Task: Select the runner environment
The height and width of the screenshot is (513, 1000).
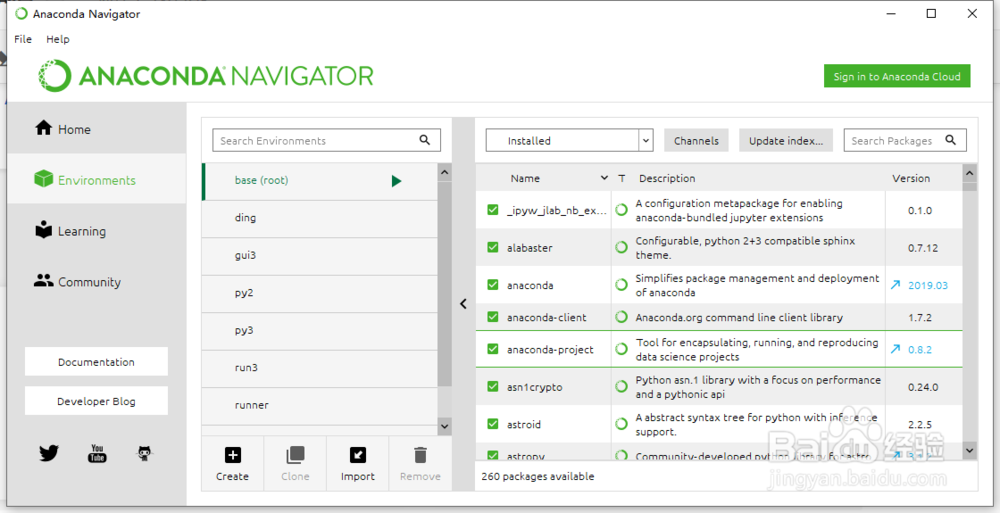Action: click(x=320, y=406)
